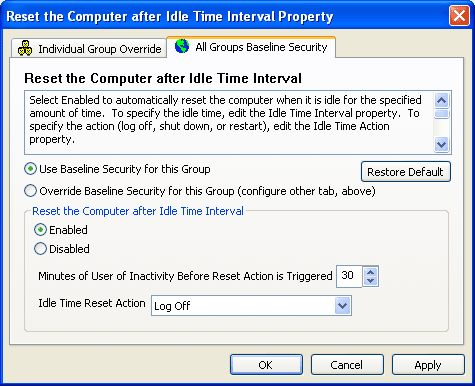Viewport: 475px width, 386px height.
Task: Increase minutes with spinner up arrow
Action: [371, 272]
